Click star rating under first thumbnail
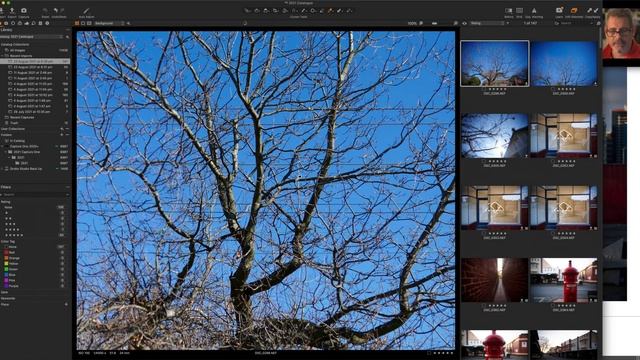Screen dimensions: 640x360 pos(497,89)
